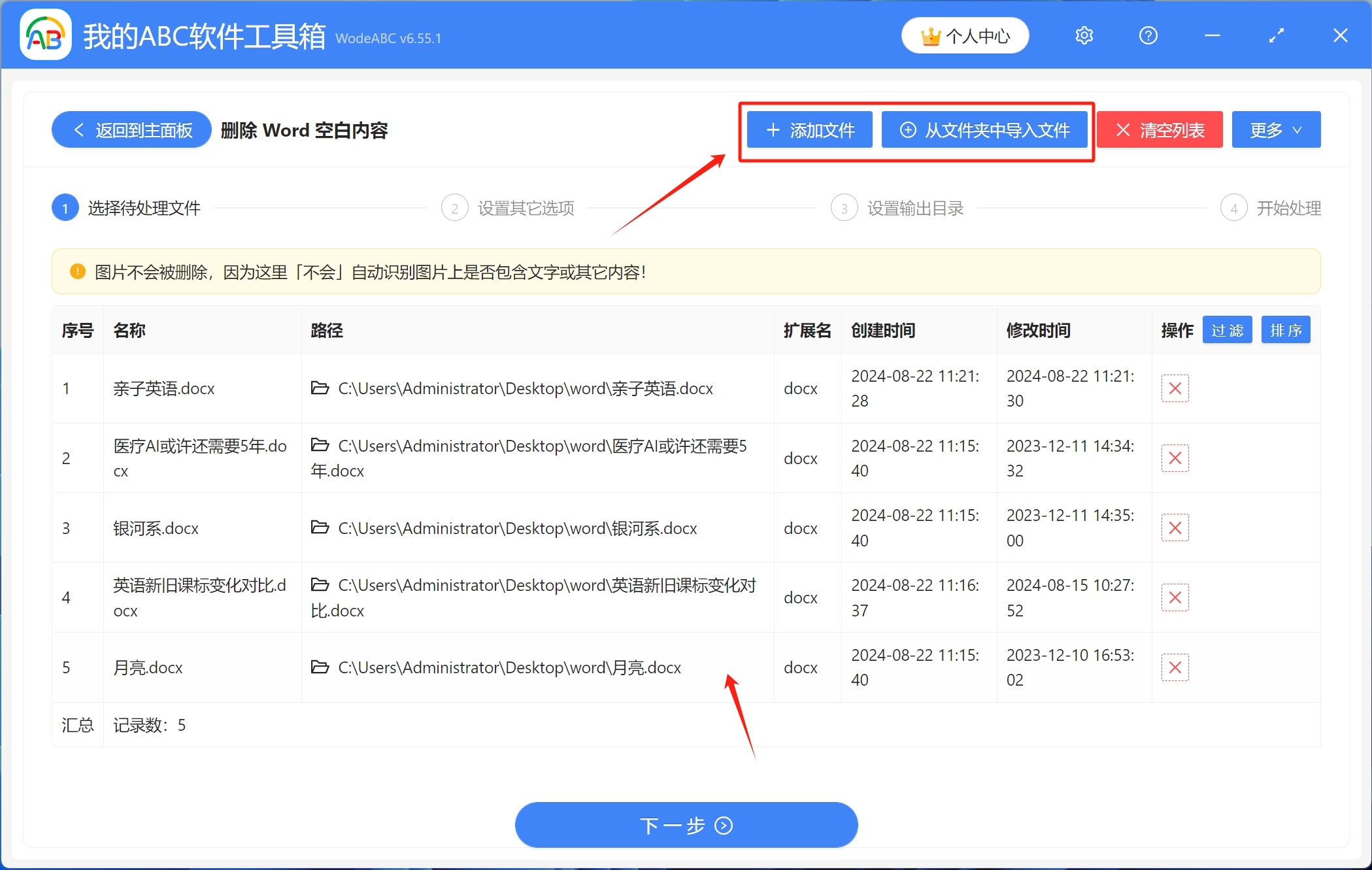Click the ABC app logo icon
The height and width of the screenshot is (870, 1372).
click(45, 36)
